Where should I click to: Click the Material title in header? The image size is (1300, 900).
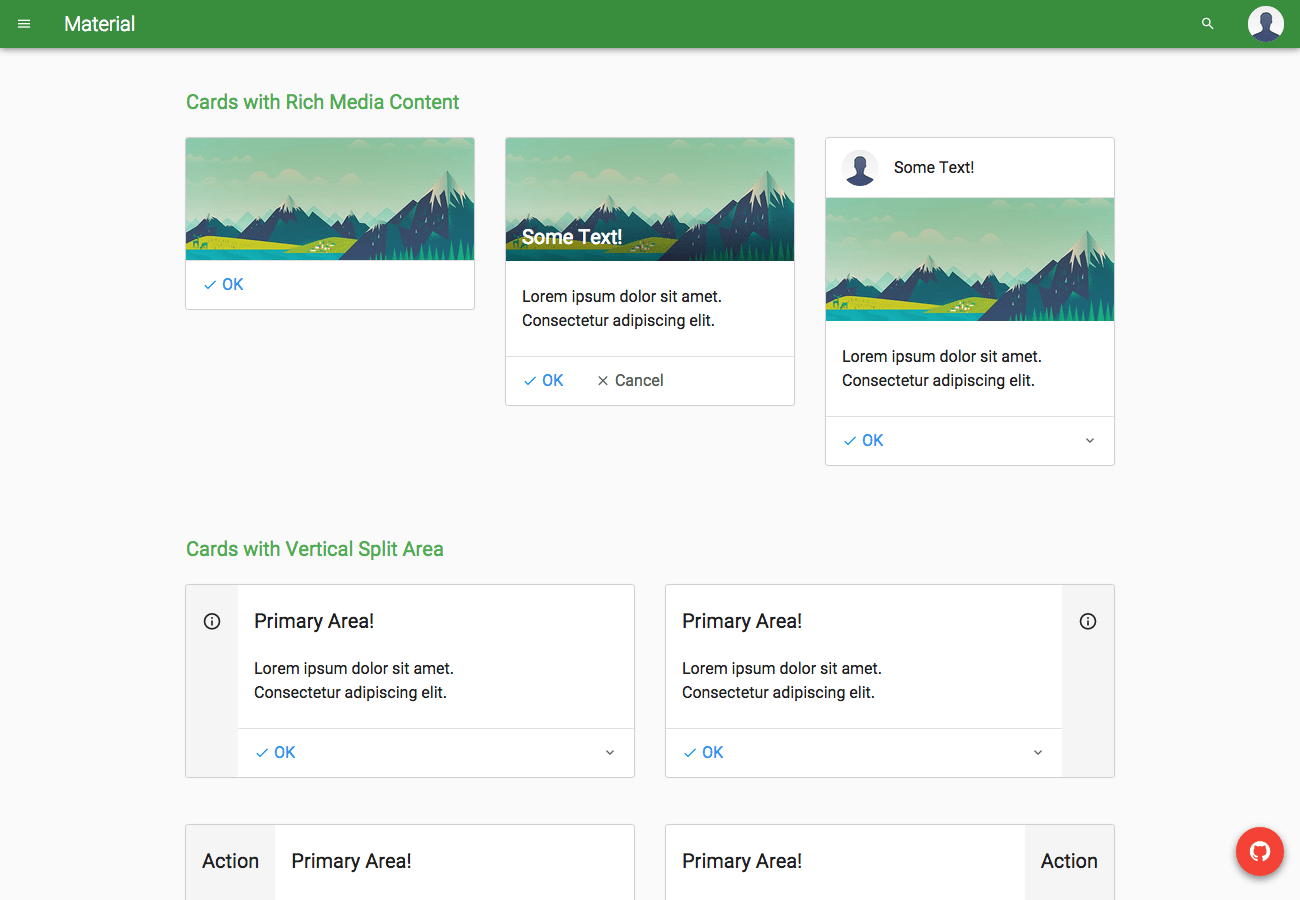point(100,24)
